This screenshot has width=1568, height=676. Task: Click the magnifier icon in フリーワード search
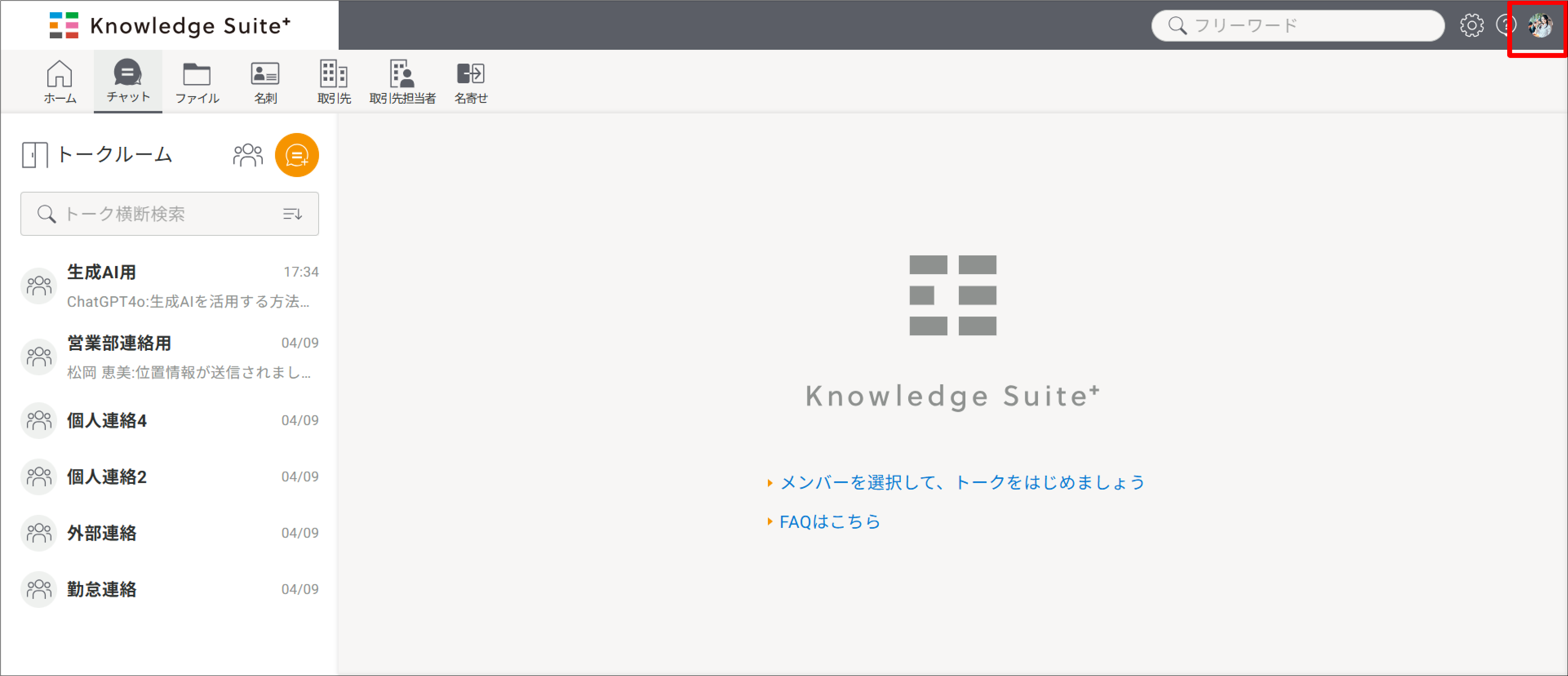[x=1177, y=26]
